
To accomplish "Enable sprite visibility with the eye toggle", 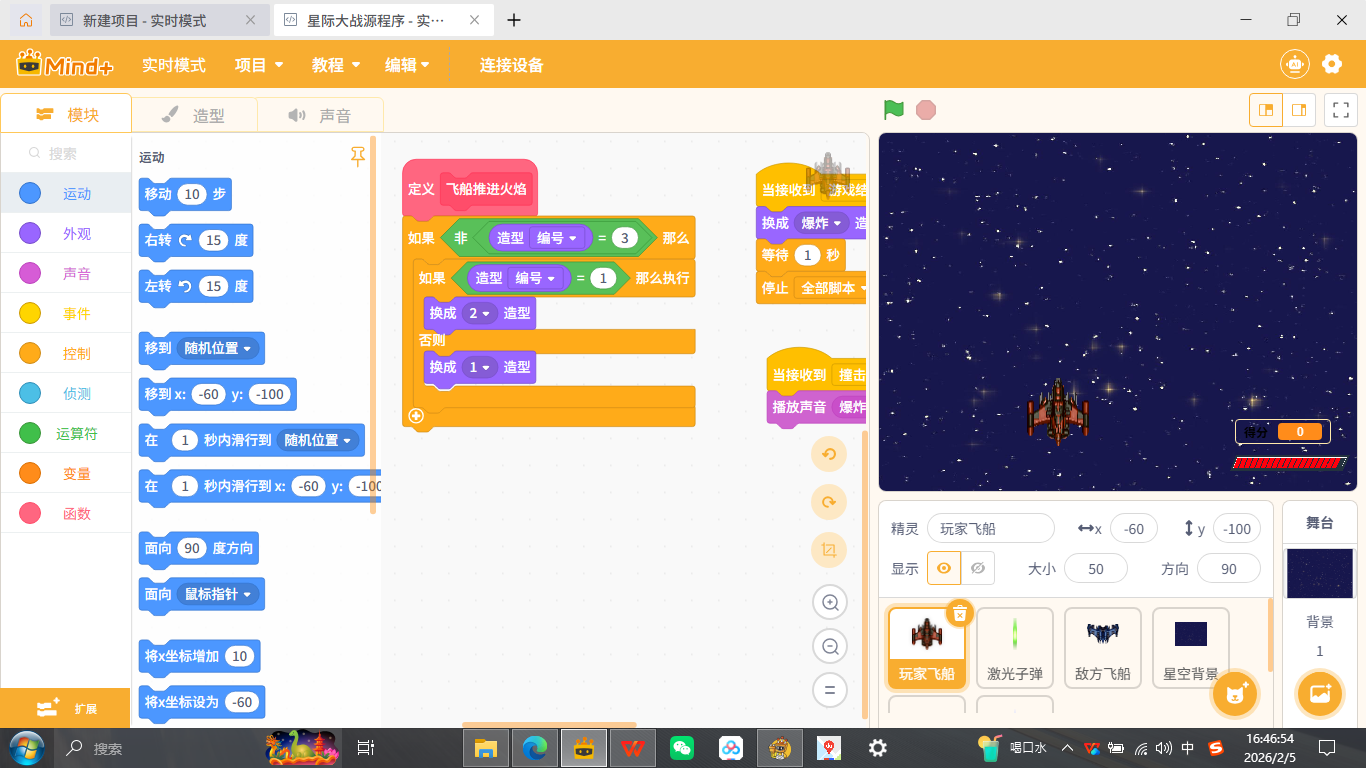I will (944, 567).
